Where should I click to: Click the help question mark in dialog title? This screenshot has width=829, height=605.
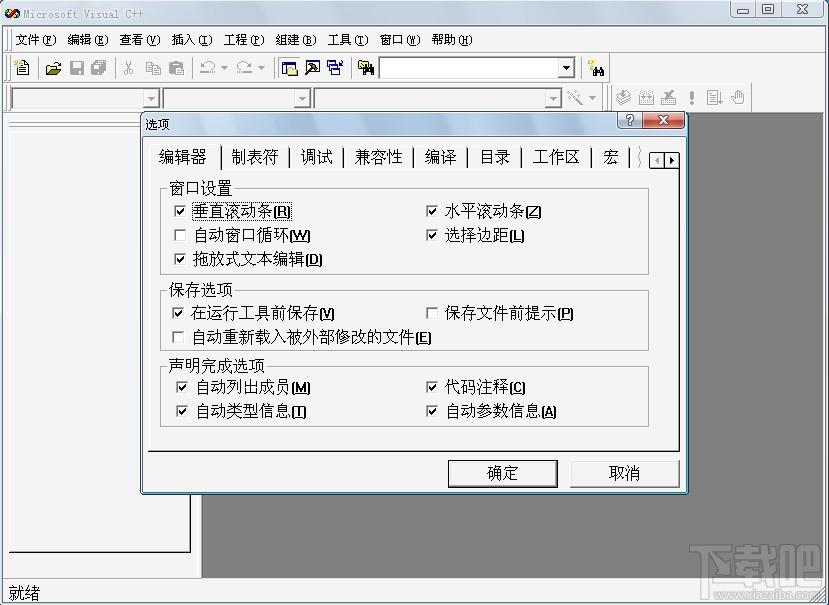[629, 122]
